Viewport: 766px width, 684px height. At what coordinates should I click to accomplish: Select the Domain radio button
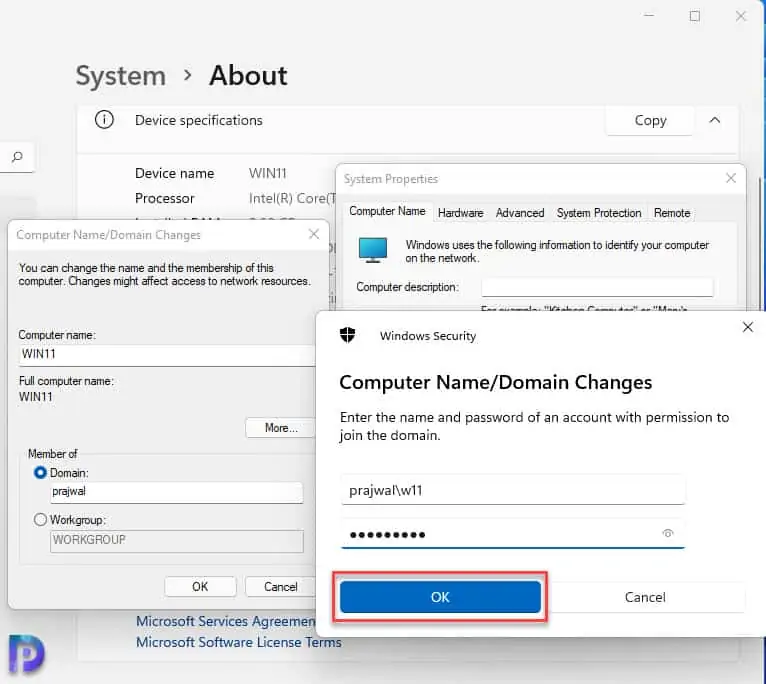[41, 472]
